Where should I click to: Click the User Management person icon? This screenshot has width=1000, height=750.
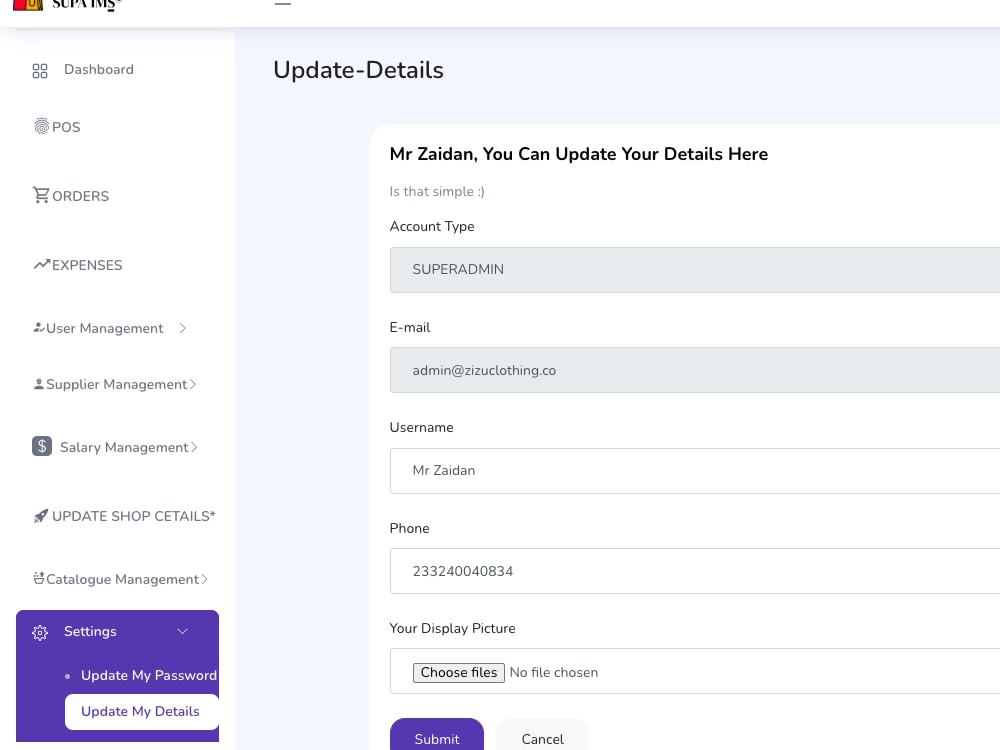click(x=39, y=328)
